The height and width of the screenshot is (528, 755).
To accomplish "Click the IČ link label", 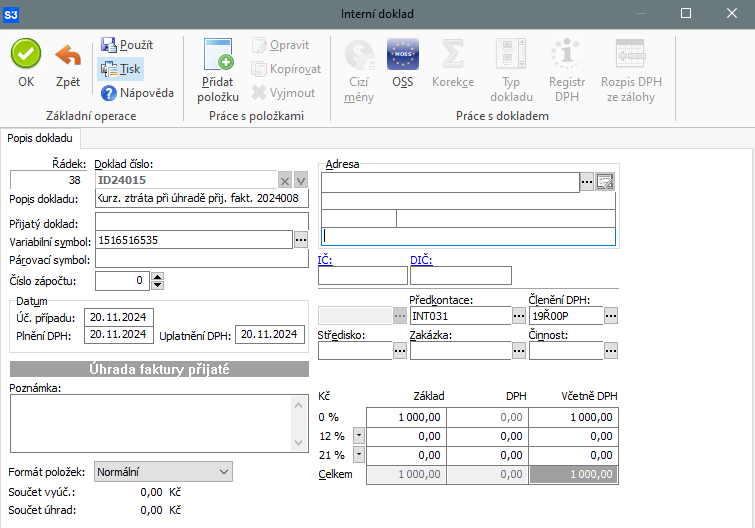I will (x=325, y=260).
